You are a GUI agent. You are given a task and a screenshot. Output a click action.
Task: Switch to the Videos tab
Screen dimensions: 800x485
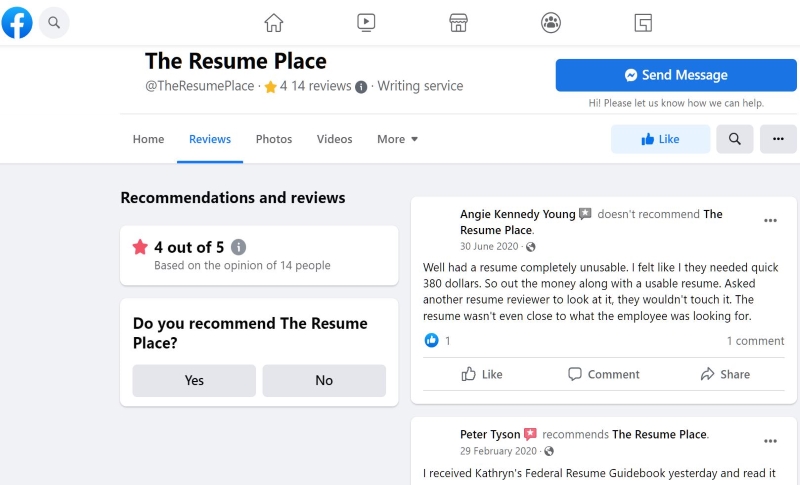334,139
